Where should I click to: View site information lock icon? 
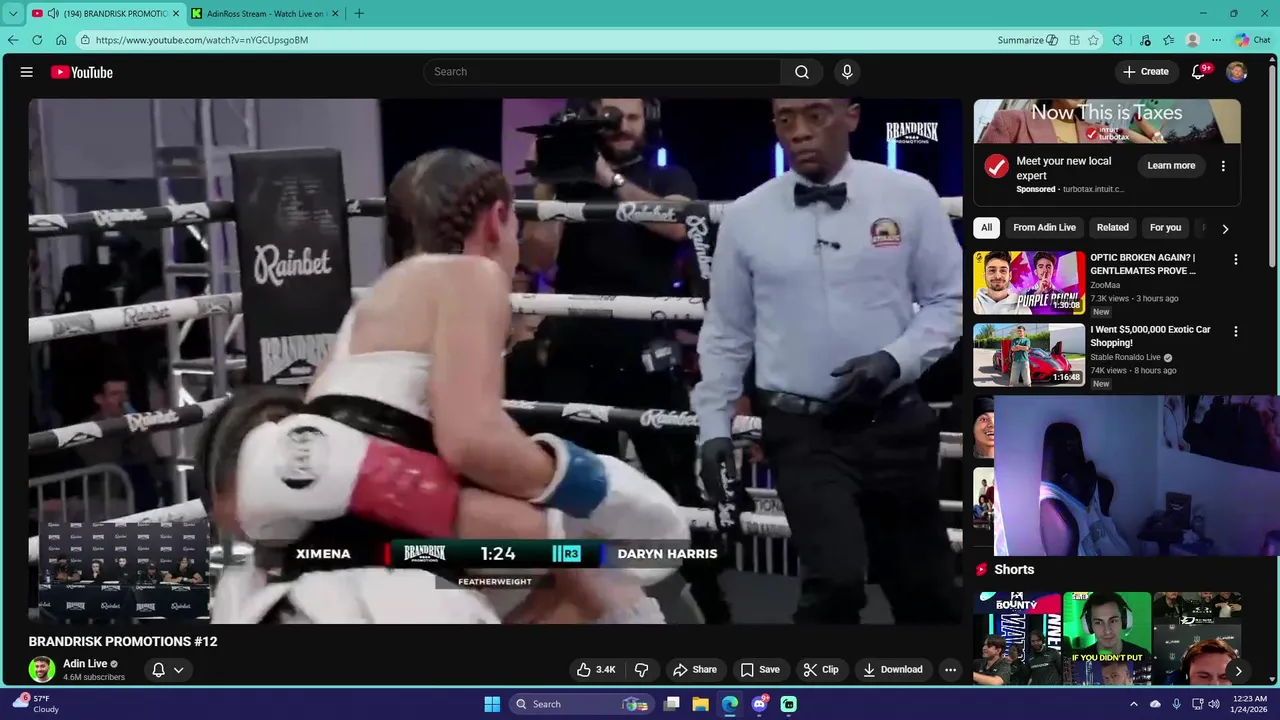[86, 40]
